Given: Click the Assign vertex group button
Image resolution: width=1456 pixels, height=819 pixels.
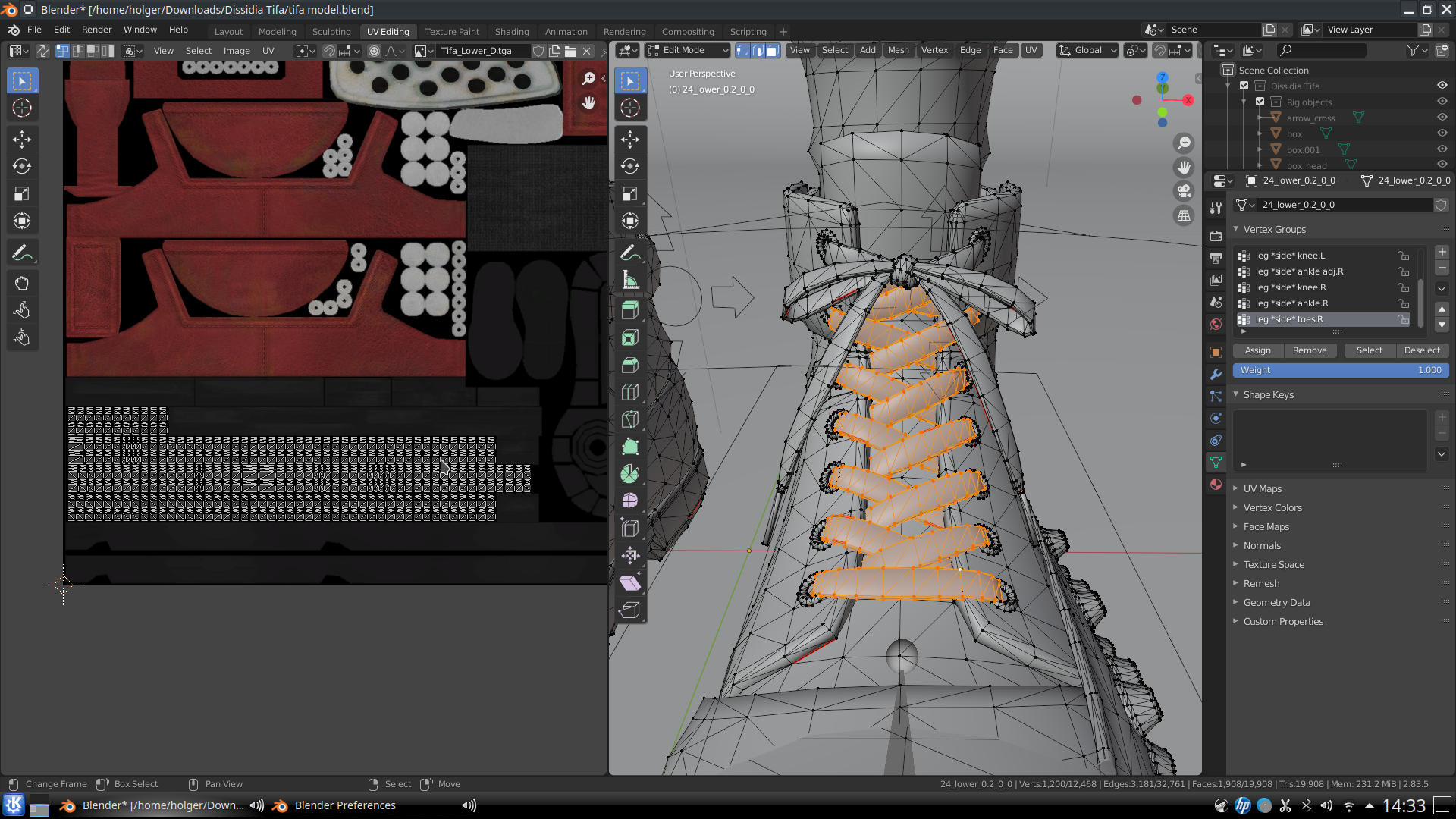Looking at the screenshot, I should coord(1257,350).
